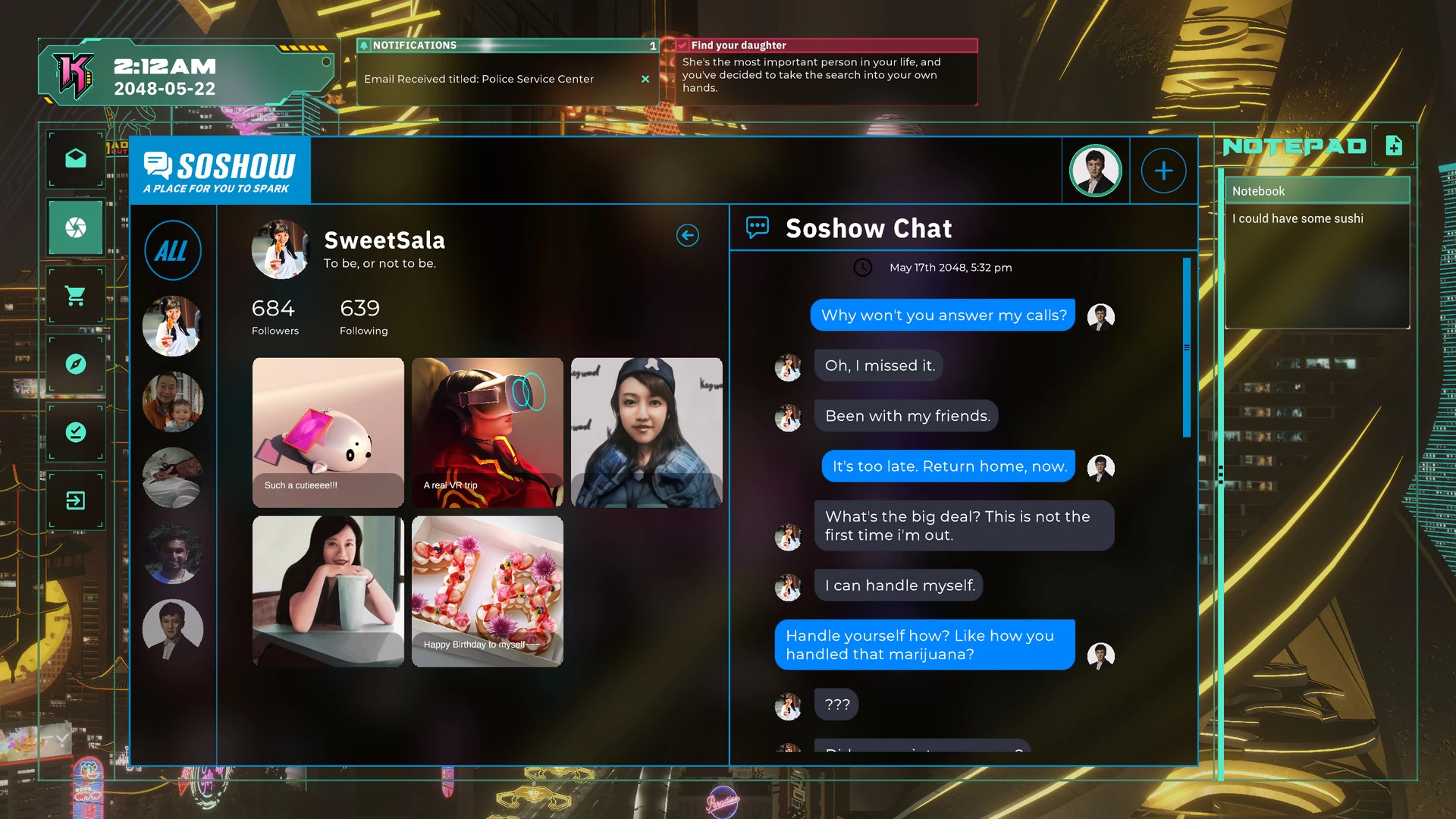Click the Notepad text 'I could have some sushi'
Viewport: 1456px width, 819px height.
click(1297, 218)
